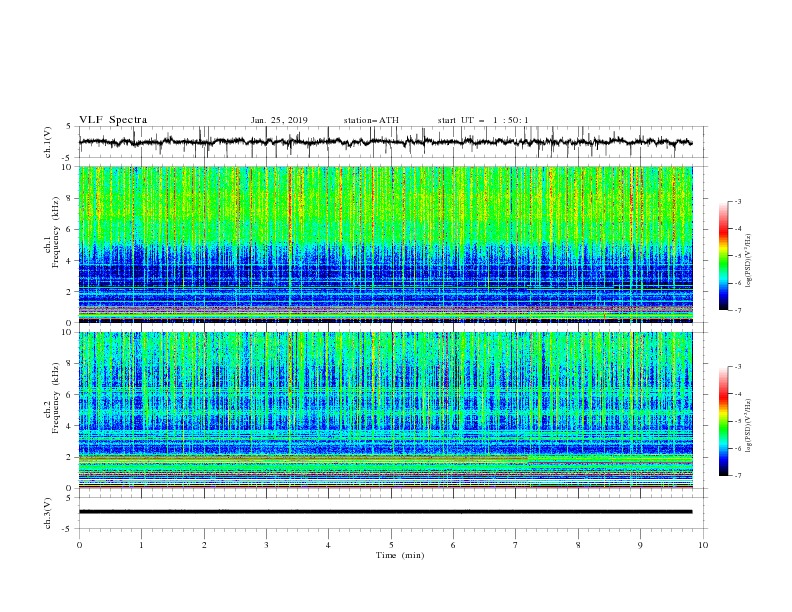The height and width of the screenshot is (612, 792).
Task: Click the 'VLF Spectra' title text
Action: coord(113,120)
